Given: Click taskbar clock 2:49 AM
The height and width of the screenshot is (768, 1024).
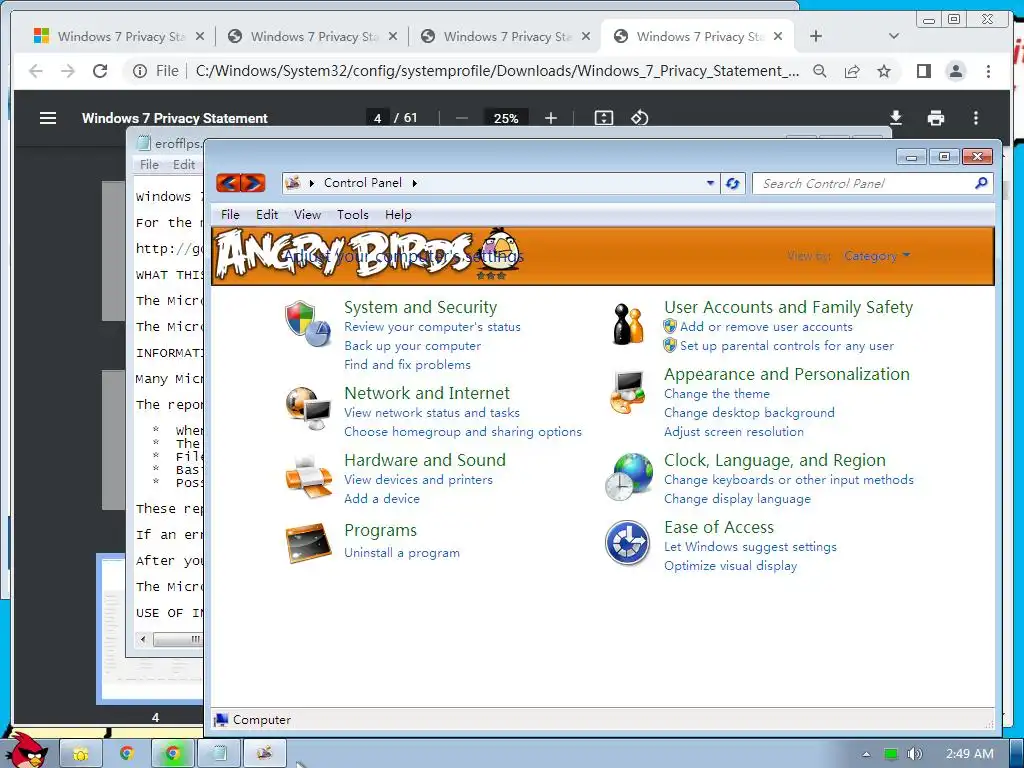Looking at the screenshot, I should [x=969, y=754].
